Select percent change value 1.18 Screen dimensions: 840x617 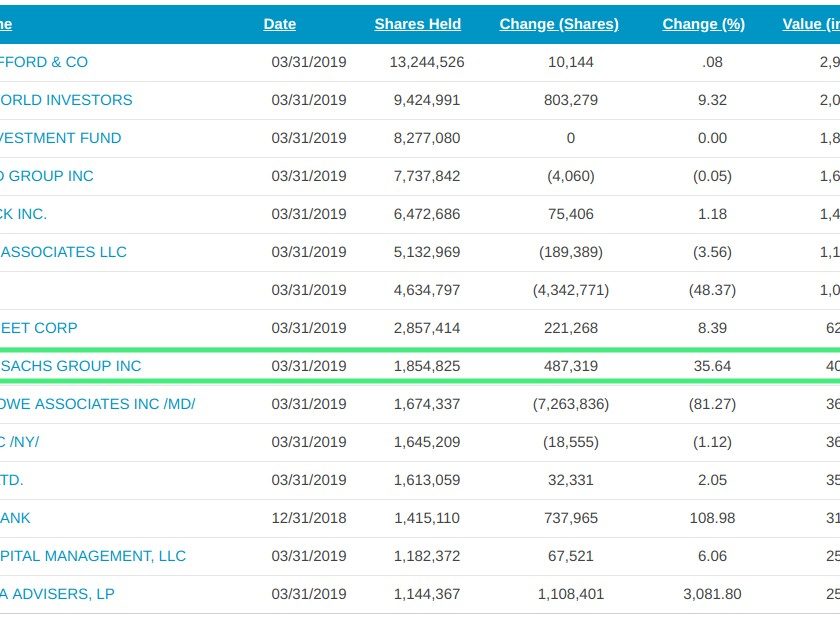point(712,214)
